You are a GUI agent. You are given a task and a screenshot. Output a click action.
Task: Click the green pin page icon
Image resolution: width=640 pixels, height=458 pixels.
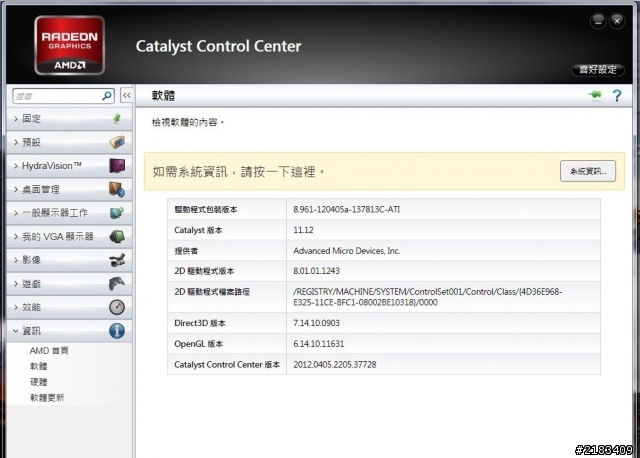coord(596,95)
